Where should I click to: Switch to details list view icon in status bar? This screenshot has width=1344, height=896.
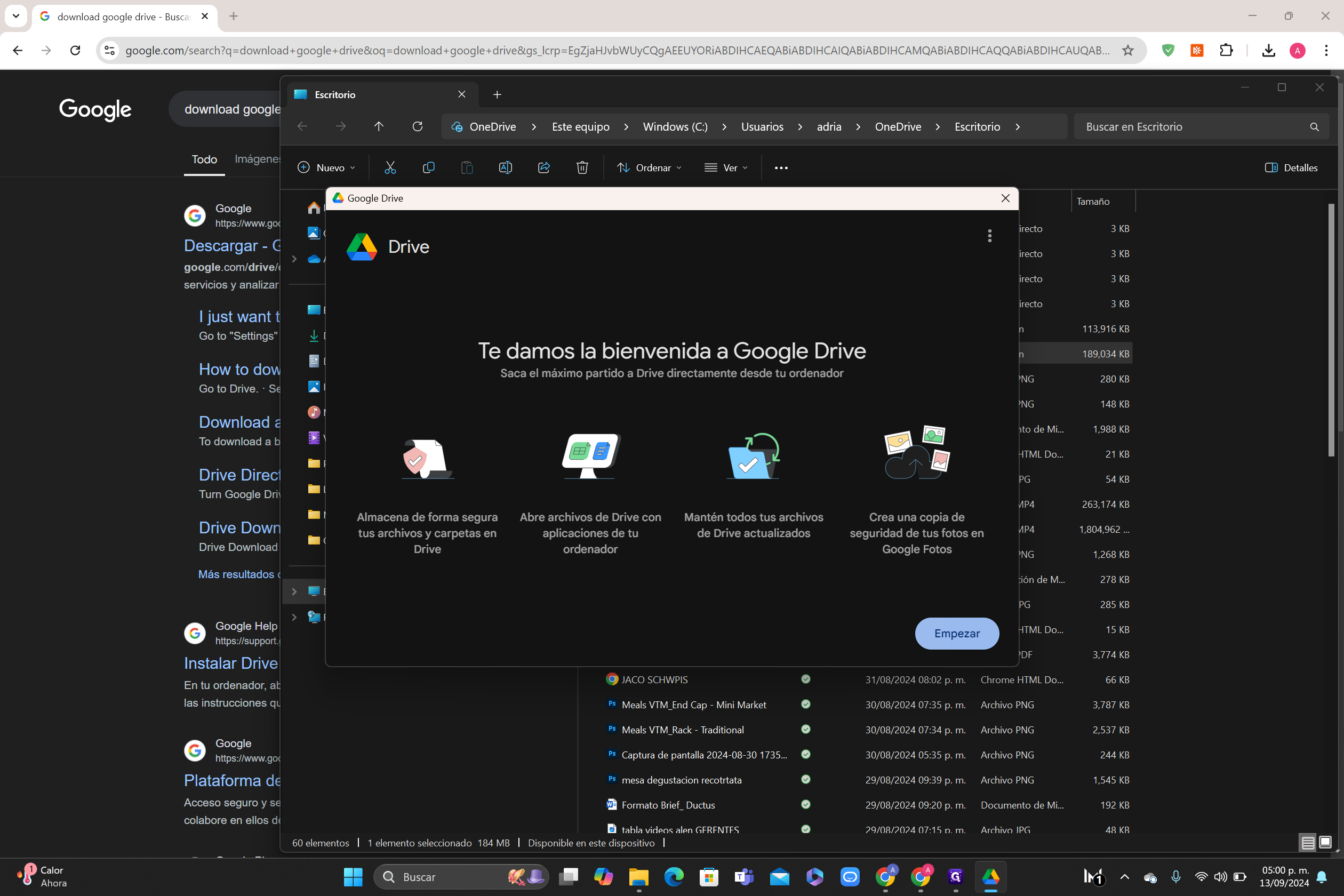point(1307,842)
